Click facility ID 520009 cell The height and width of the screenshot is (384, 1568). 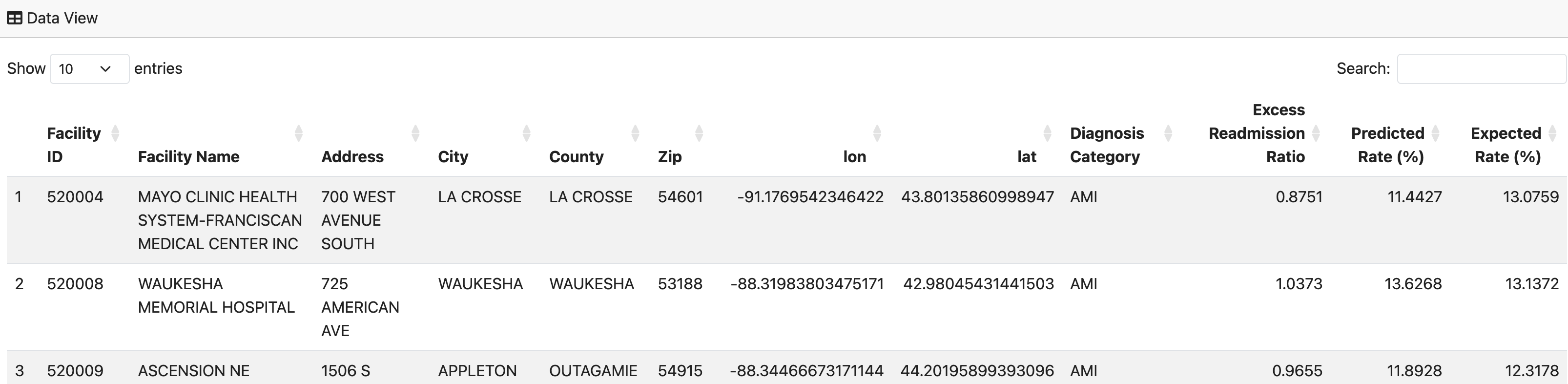75,371
